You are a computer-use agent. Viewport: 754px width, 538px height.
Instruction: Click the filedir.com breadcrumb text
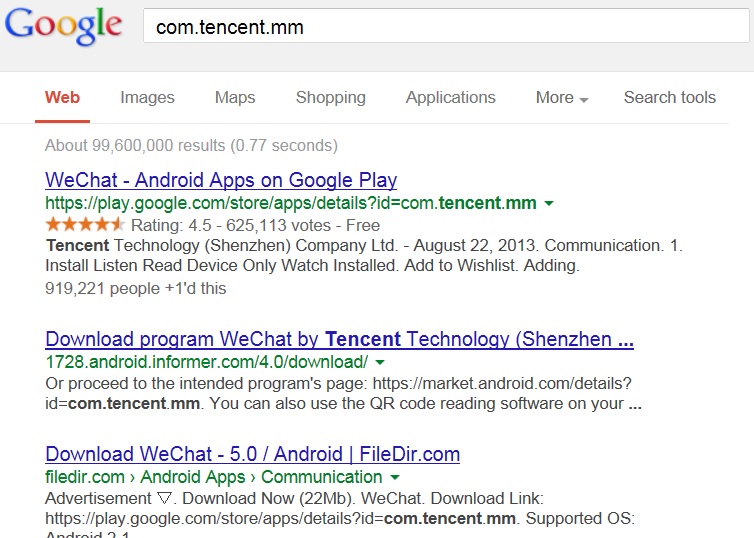coord(214,477)
